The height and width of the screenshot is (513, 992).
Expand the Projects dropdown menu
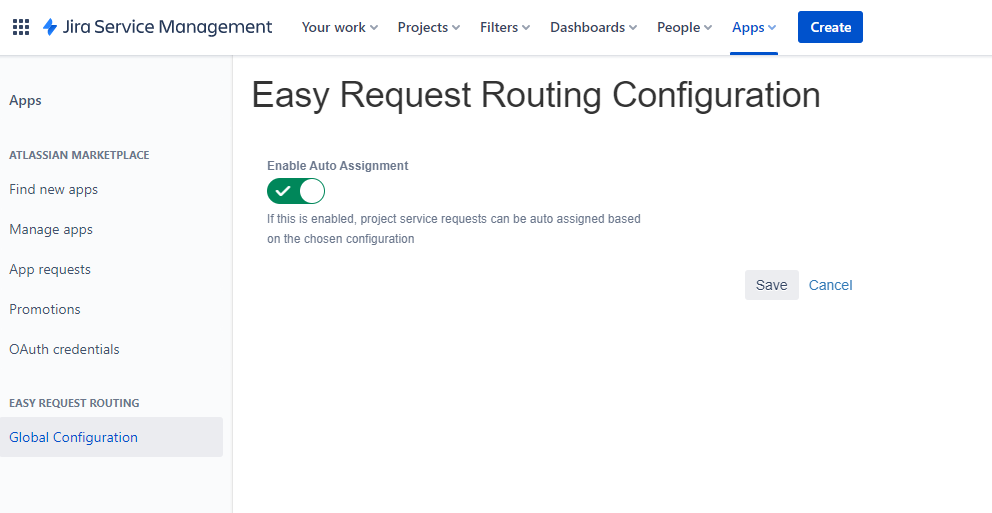click(x=429, y=27)
